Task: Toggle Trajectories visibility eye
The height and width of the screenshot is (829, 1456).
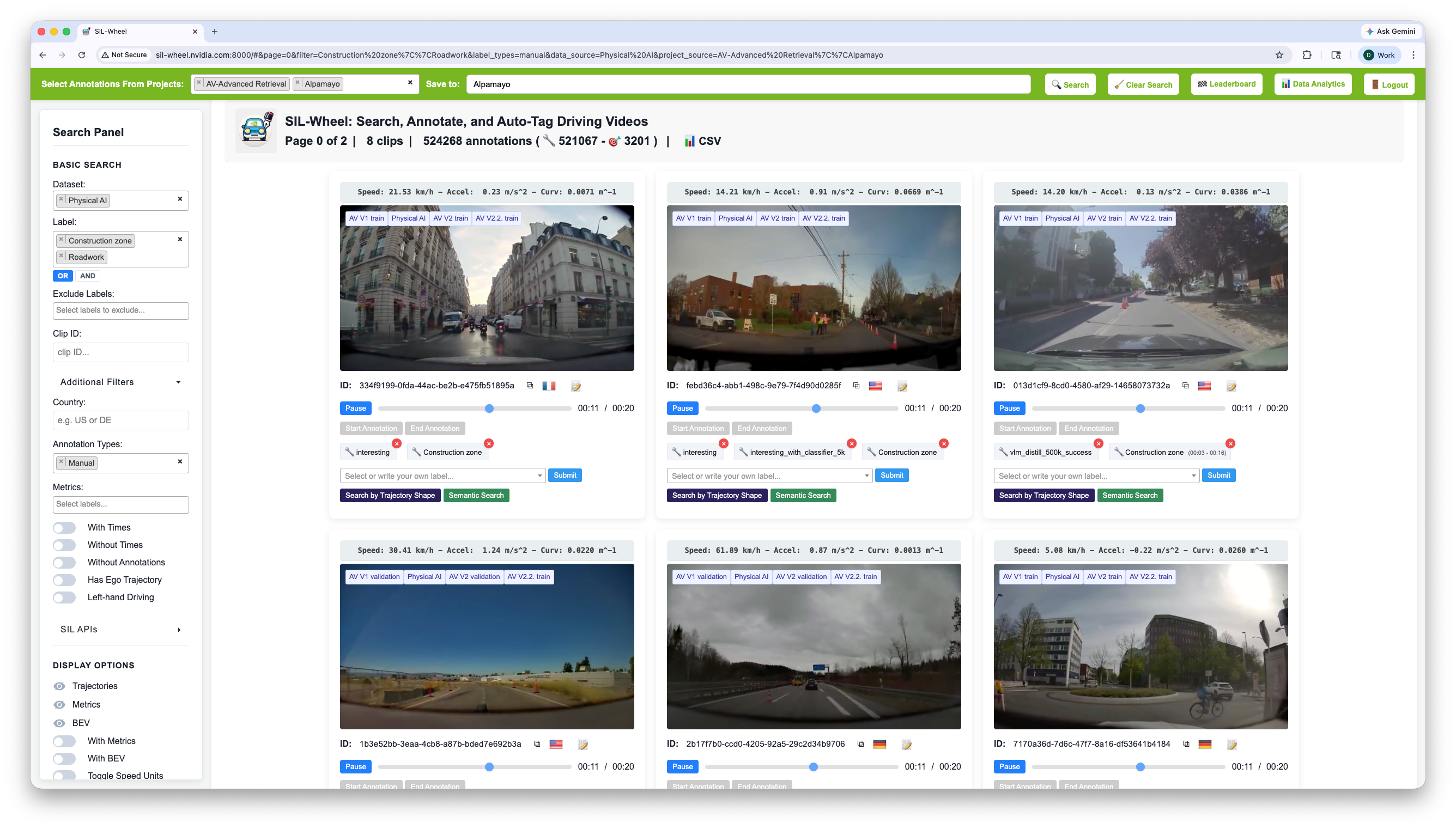Action: click(x=59, y=686)
